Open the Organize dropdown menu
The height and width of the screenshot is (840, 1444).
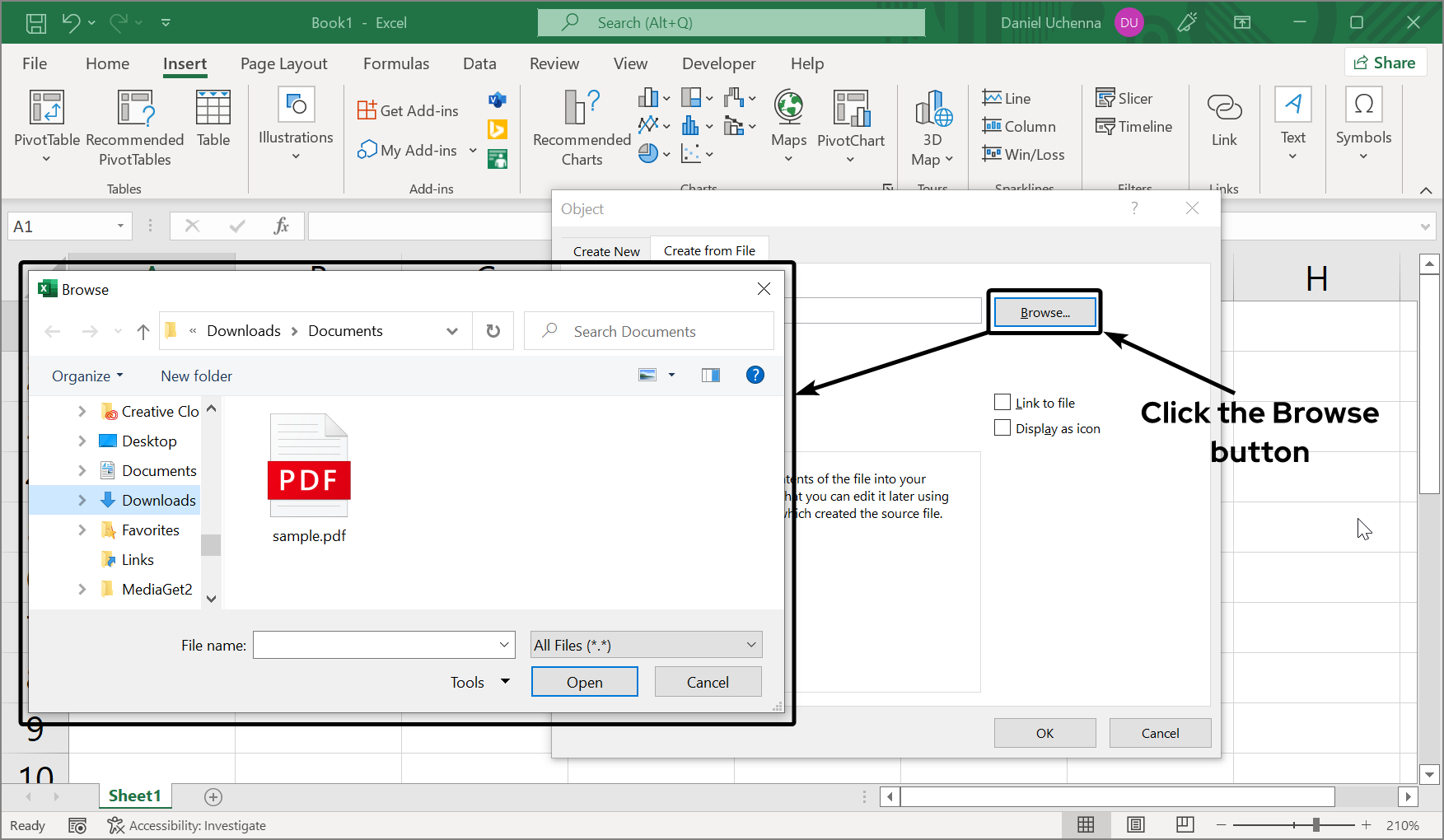point(87,376)
